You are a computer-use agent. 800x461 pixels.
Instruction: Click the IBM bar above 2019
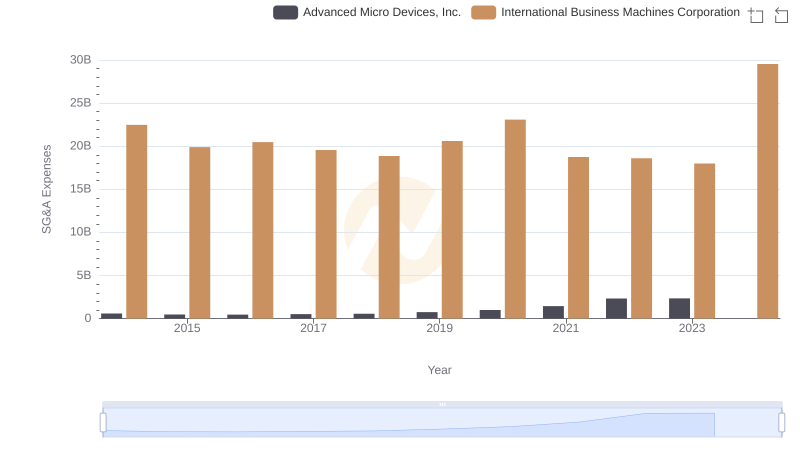(x=452, y=229)
